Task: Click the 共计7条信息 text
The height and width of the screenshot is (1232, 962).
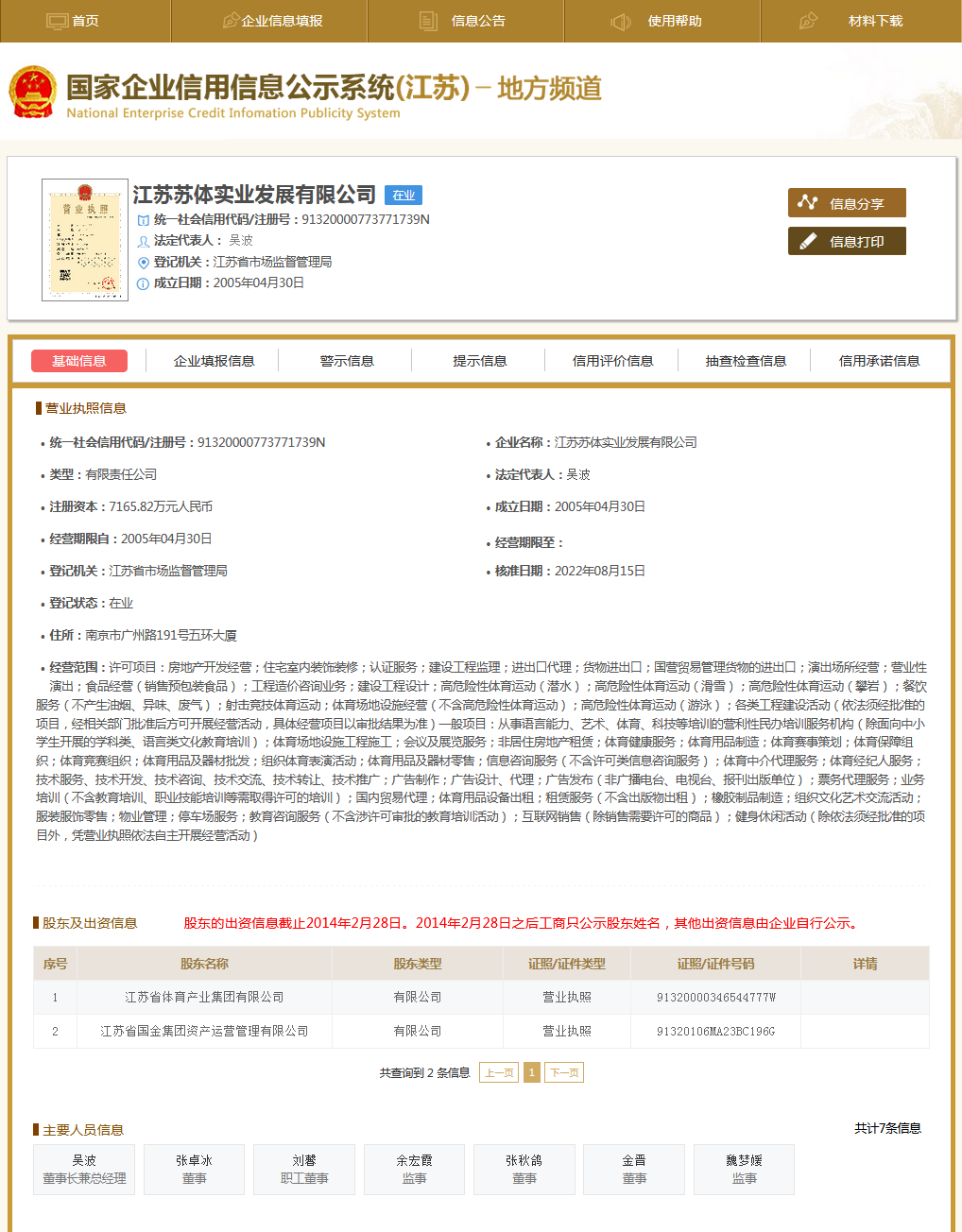Action: [x=887, y=1128]
